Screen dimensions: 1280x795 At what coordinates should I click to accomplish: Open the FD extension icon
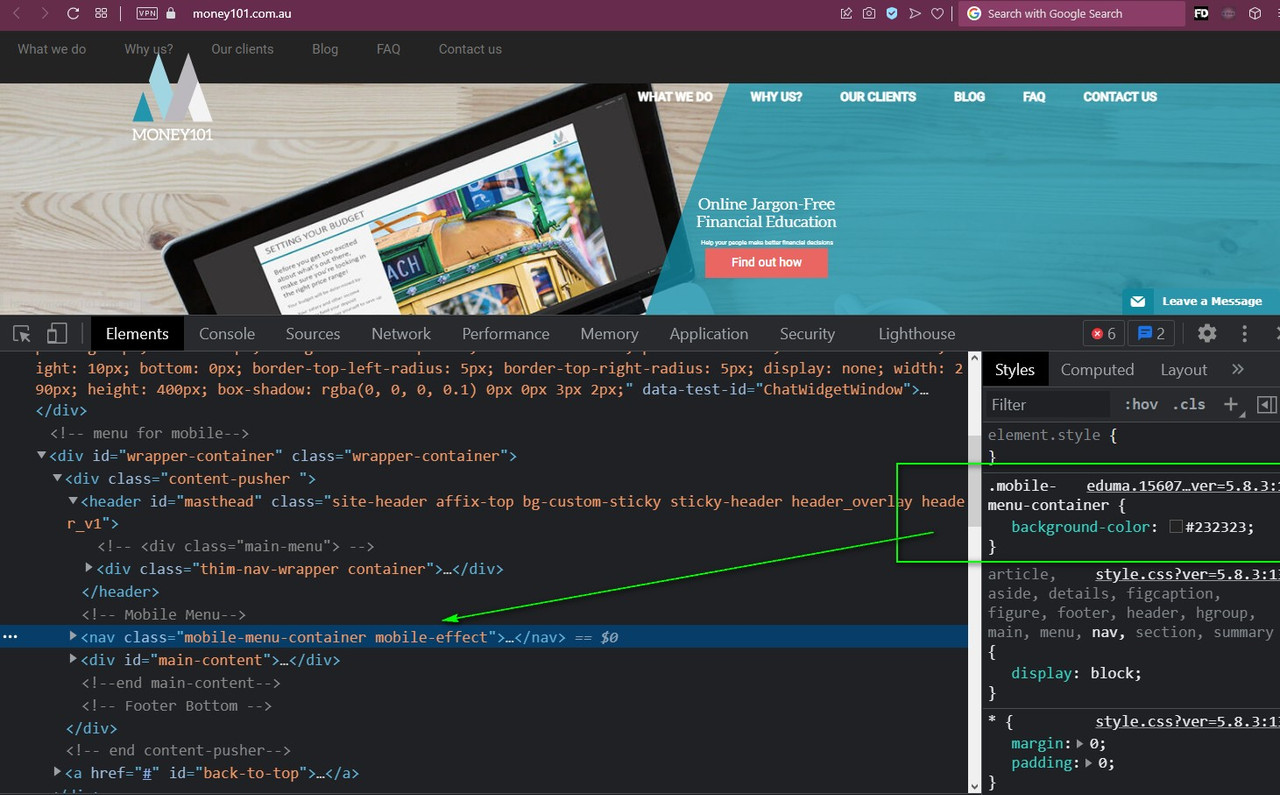[1202, 14]
